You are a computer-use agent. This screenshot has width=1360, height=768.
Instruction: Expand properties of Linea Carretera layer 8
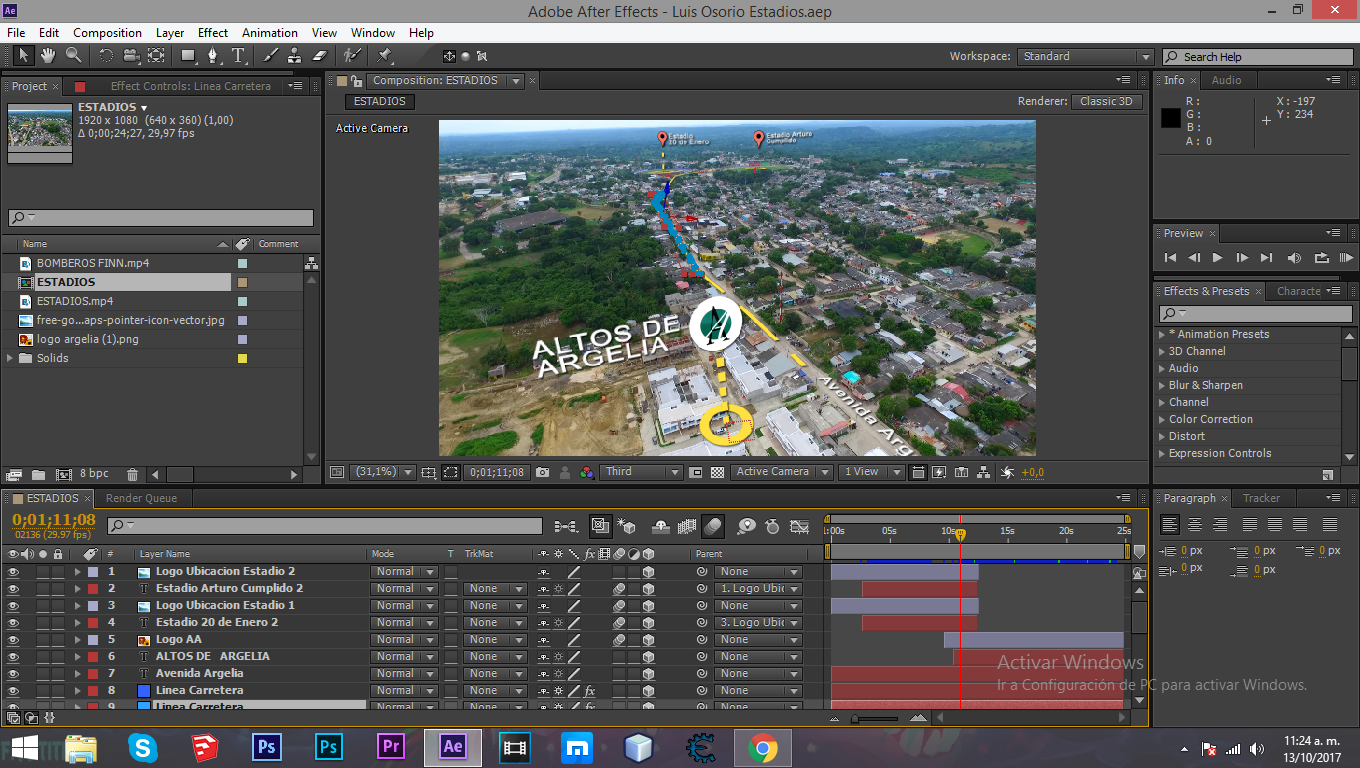(x=77, y=691)
